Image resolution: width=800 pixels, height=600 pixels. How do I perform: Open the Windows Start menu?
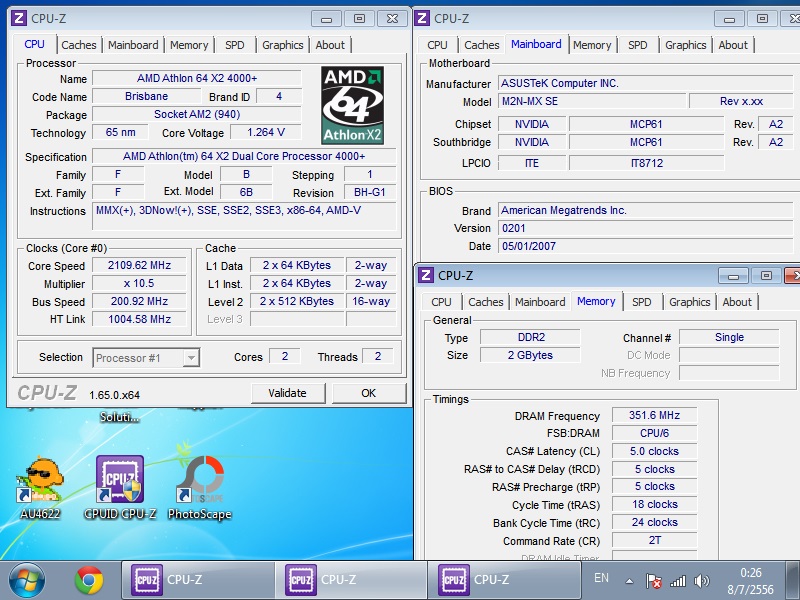pyautogui.click(x=27, y=580)
